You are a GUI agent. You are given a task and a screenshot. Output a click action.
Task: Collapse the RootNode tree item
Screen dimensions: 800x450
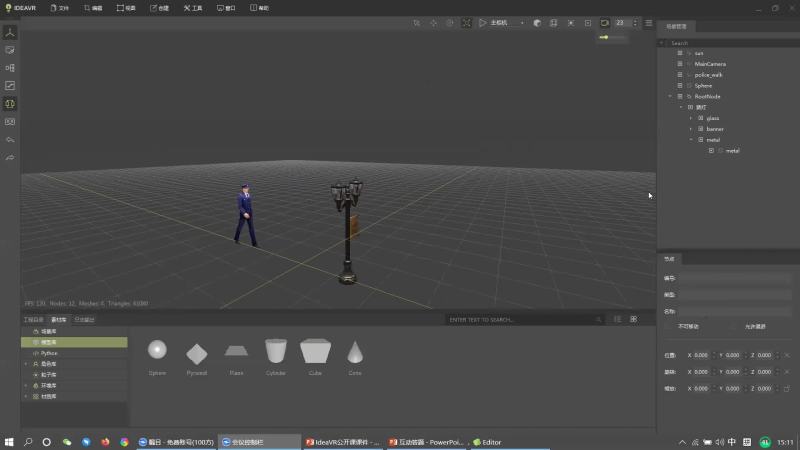(x=670, y=96)
